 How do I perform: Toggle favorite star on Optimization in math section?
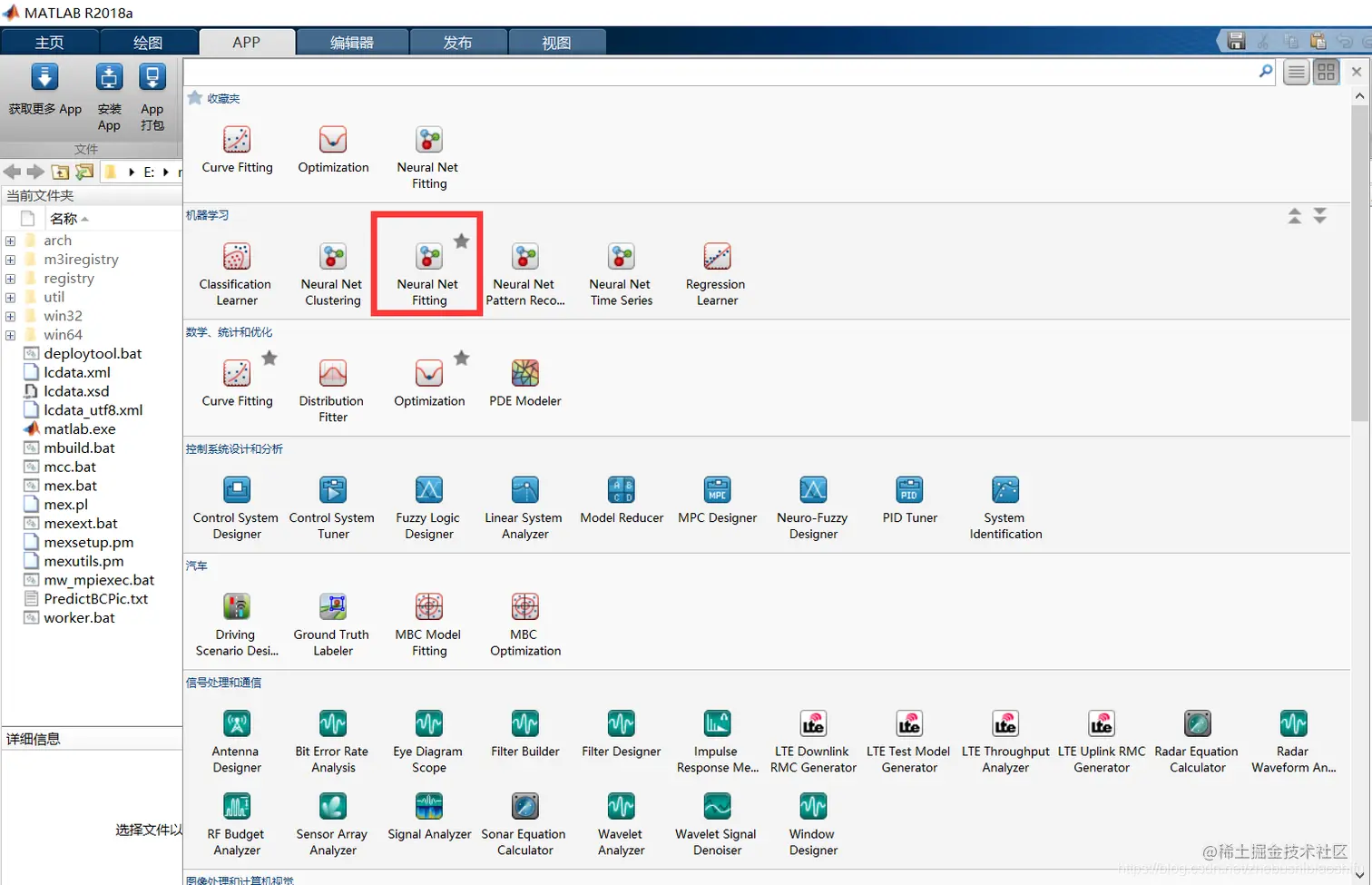tap(462, 359)
